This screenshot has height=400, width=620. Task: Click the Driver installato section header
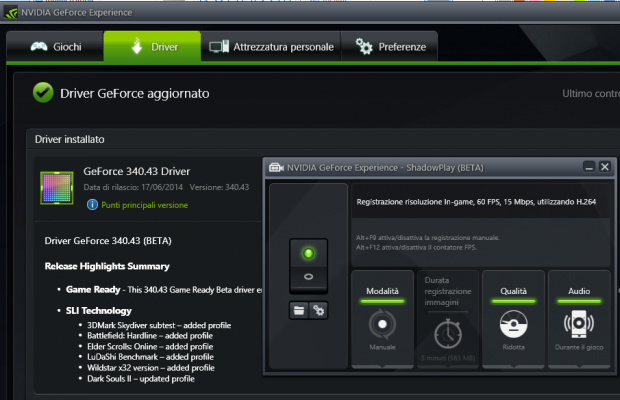pos(70,139)
